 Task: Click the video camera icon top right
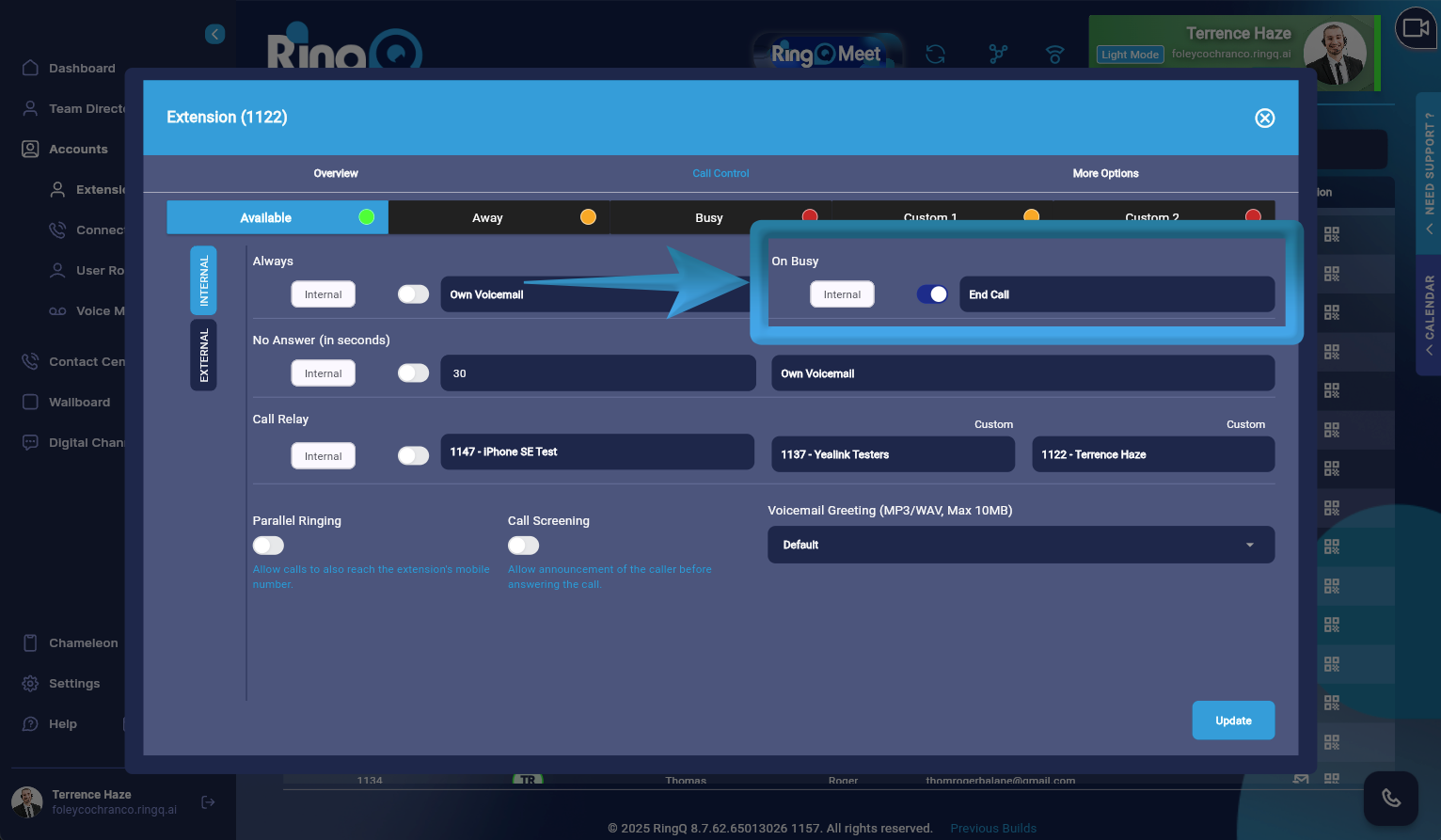click(x=1416, y=28)
